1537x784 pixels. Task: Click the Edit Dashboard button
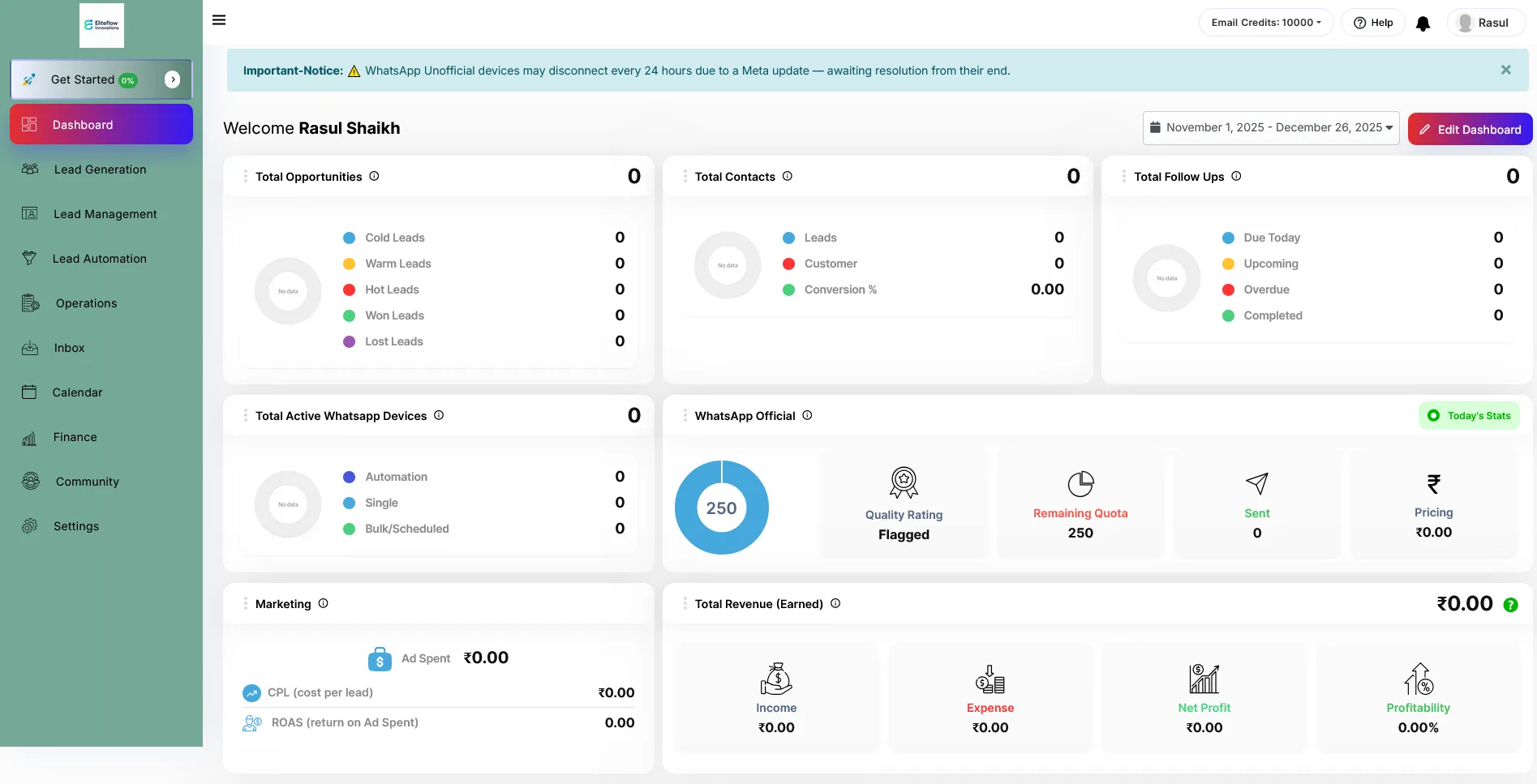pos(1470,130)
